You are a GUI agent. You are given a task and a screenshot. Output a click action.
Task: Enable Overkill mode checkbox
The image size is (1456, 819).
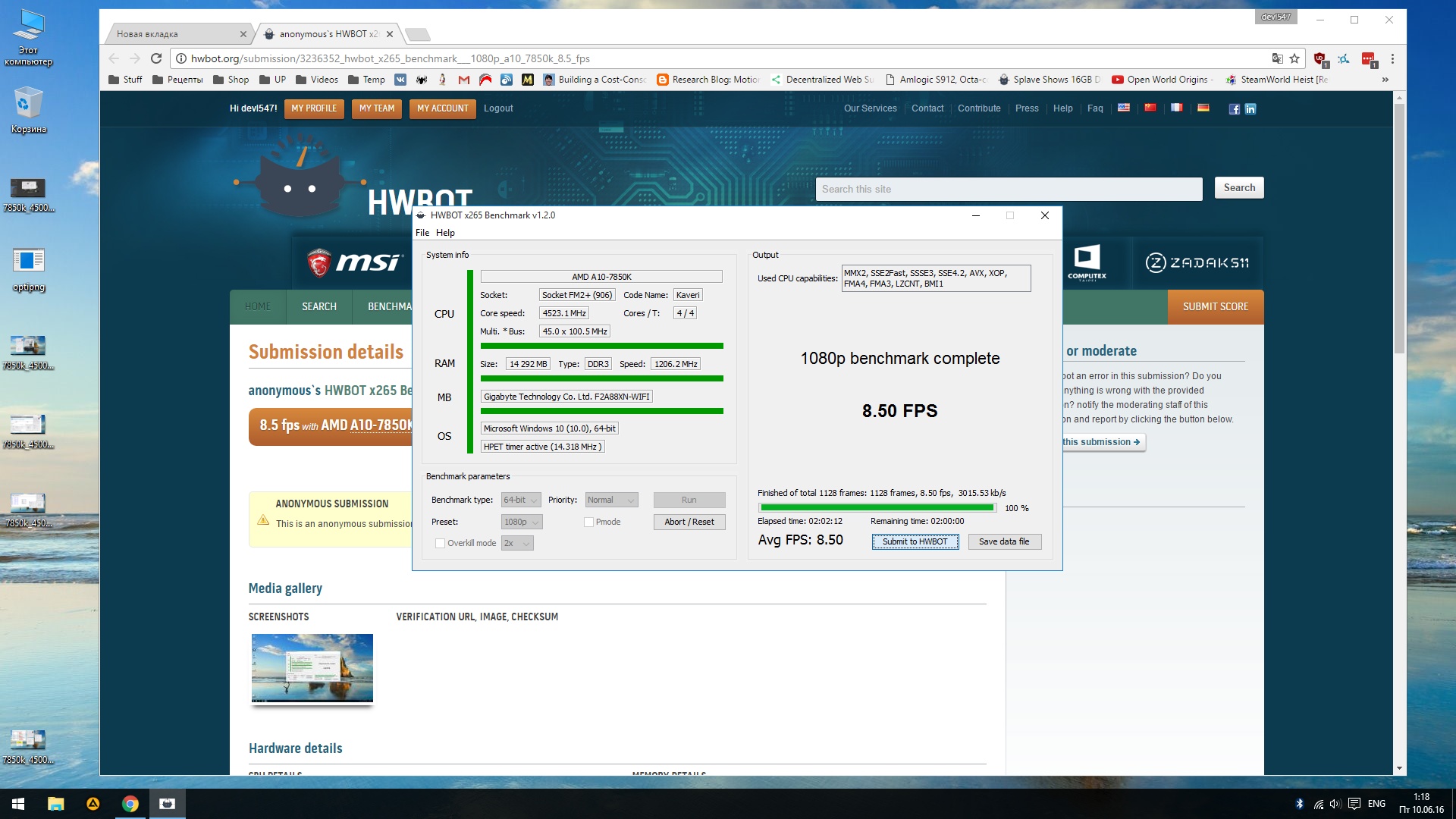tap(440, 543)
